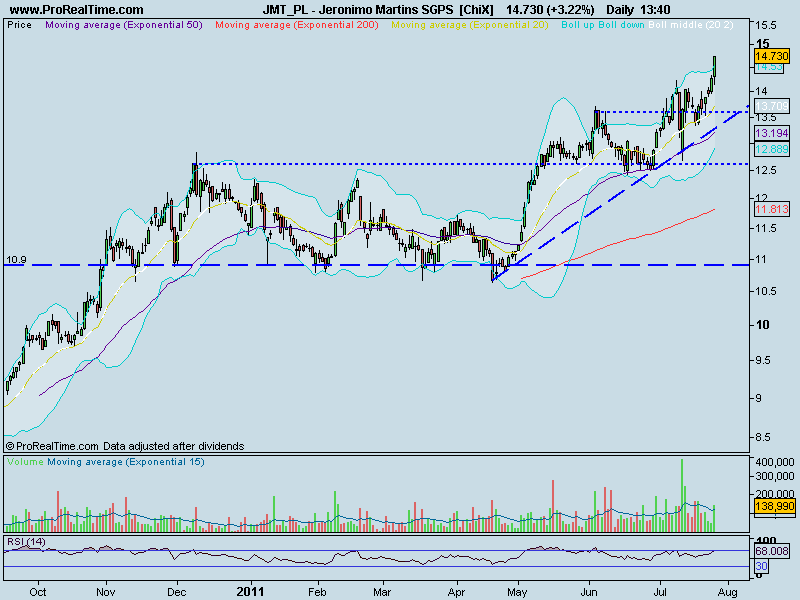Click the Apr label on time axis

point(456,592)
